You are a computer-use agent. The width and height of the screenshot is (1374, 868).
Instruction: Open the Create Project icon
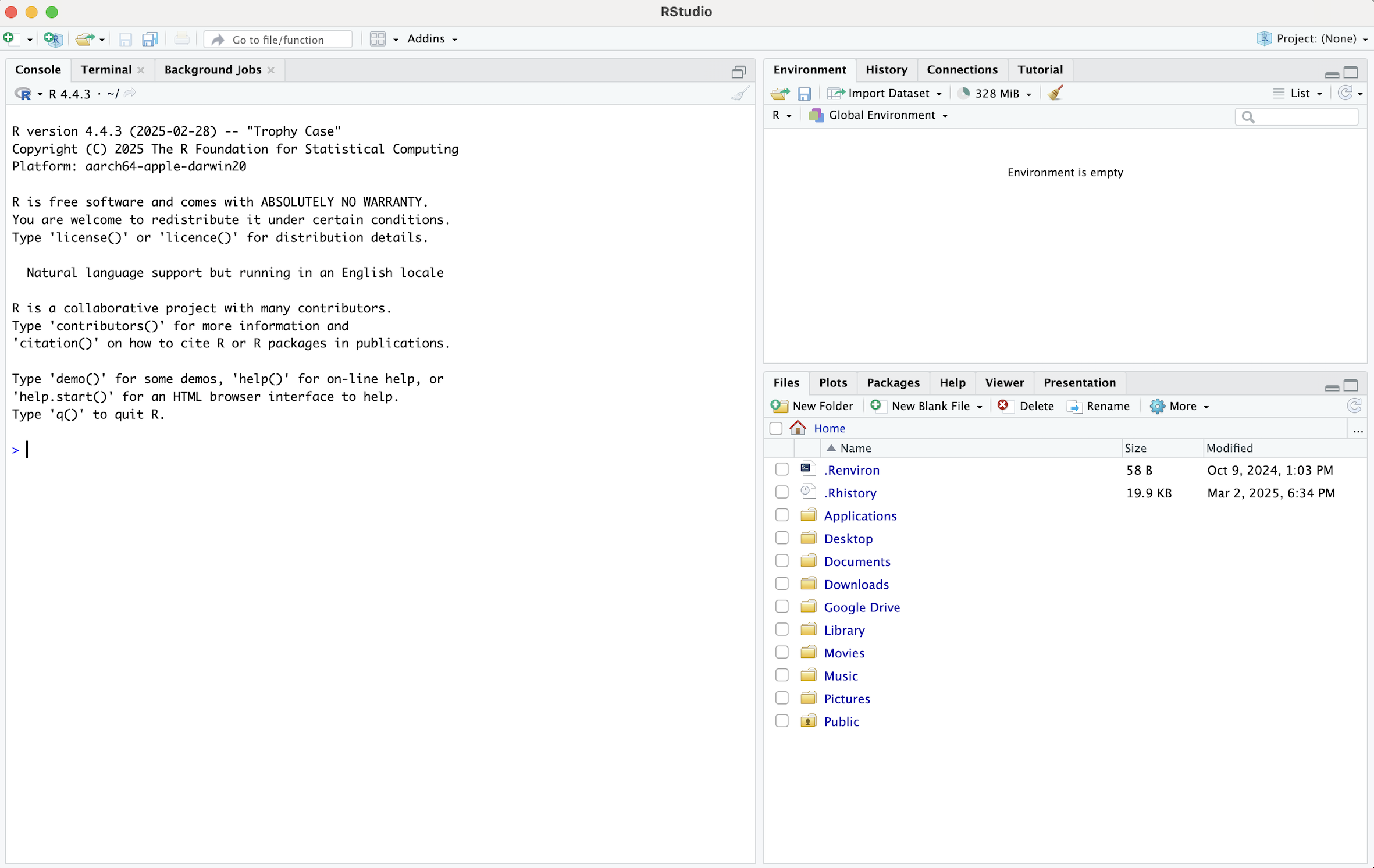pos(52,39)
